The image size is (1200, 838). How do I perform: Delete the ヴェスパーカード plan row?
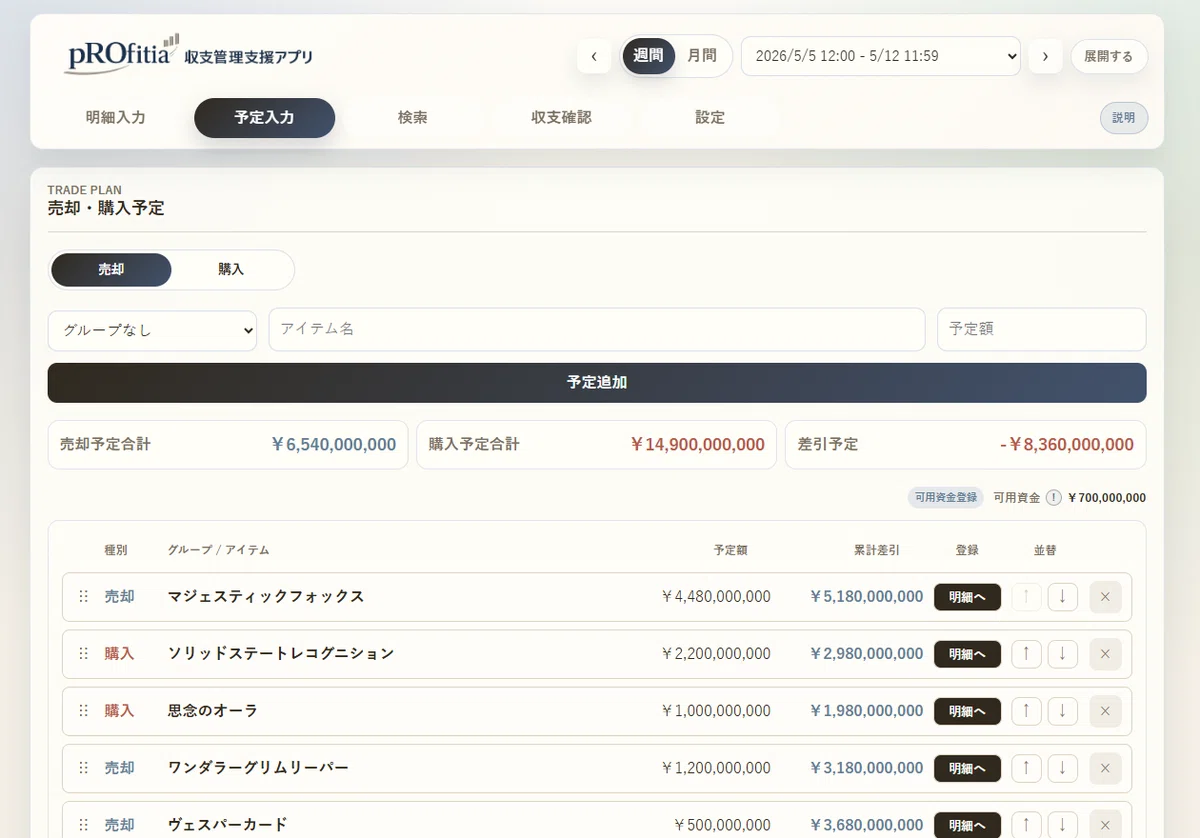coord(1105,825)
